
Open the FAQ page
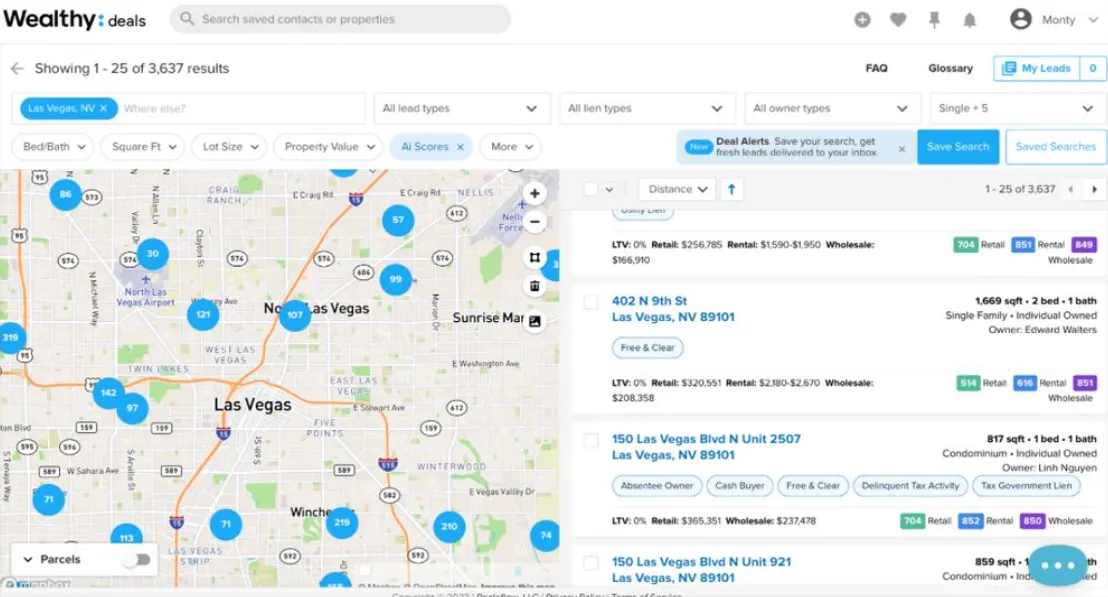[x=876, y=69]
